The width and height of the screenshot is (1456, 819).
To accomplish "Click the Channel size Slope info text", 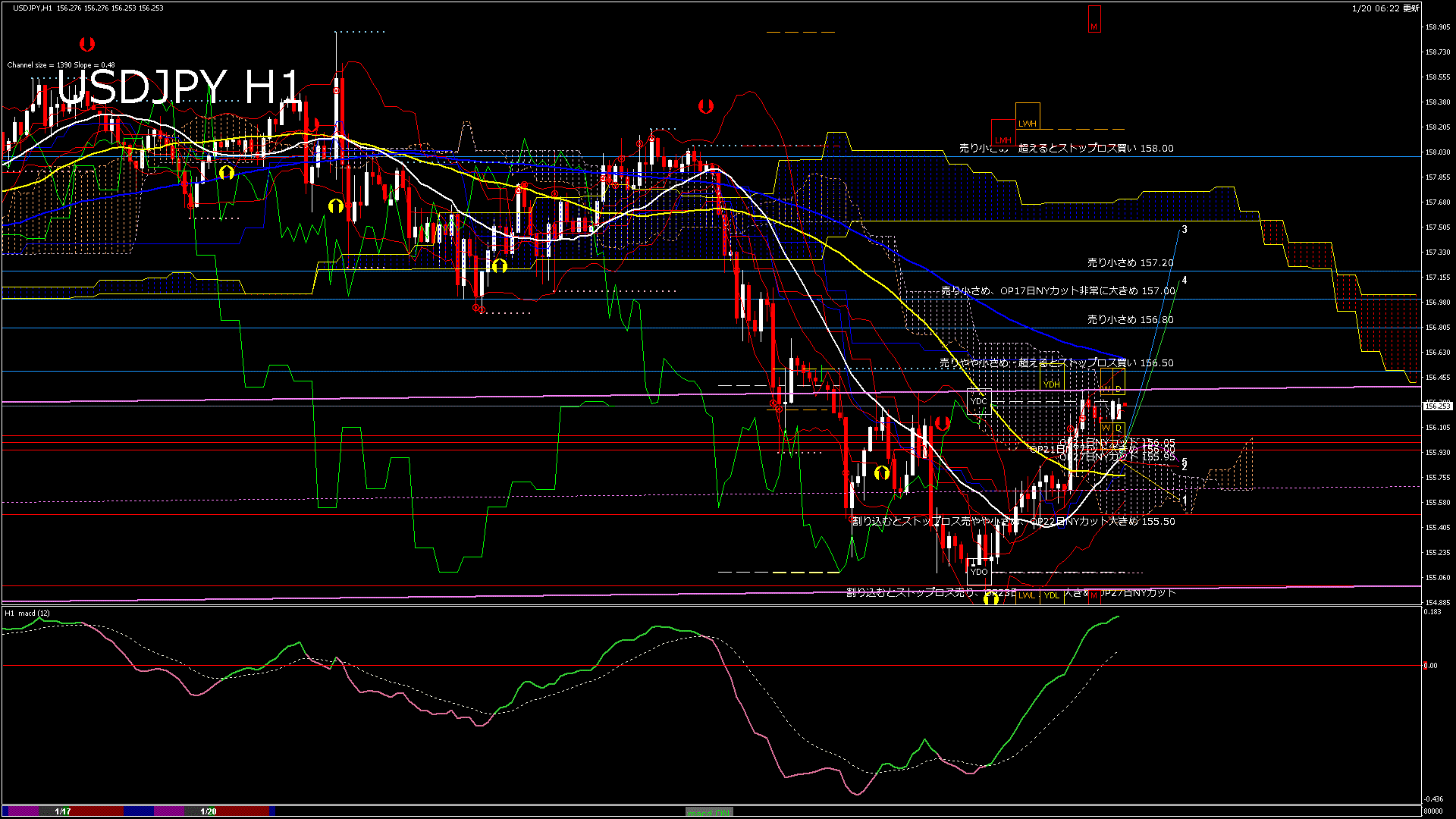I will [61, 65].
